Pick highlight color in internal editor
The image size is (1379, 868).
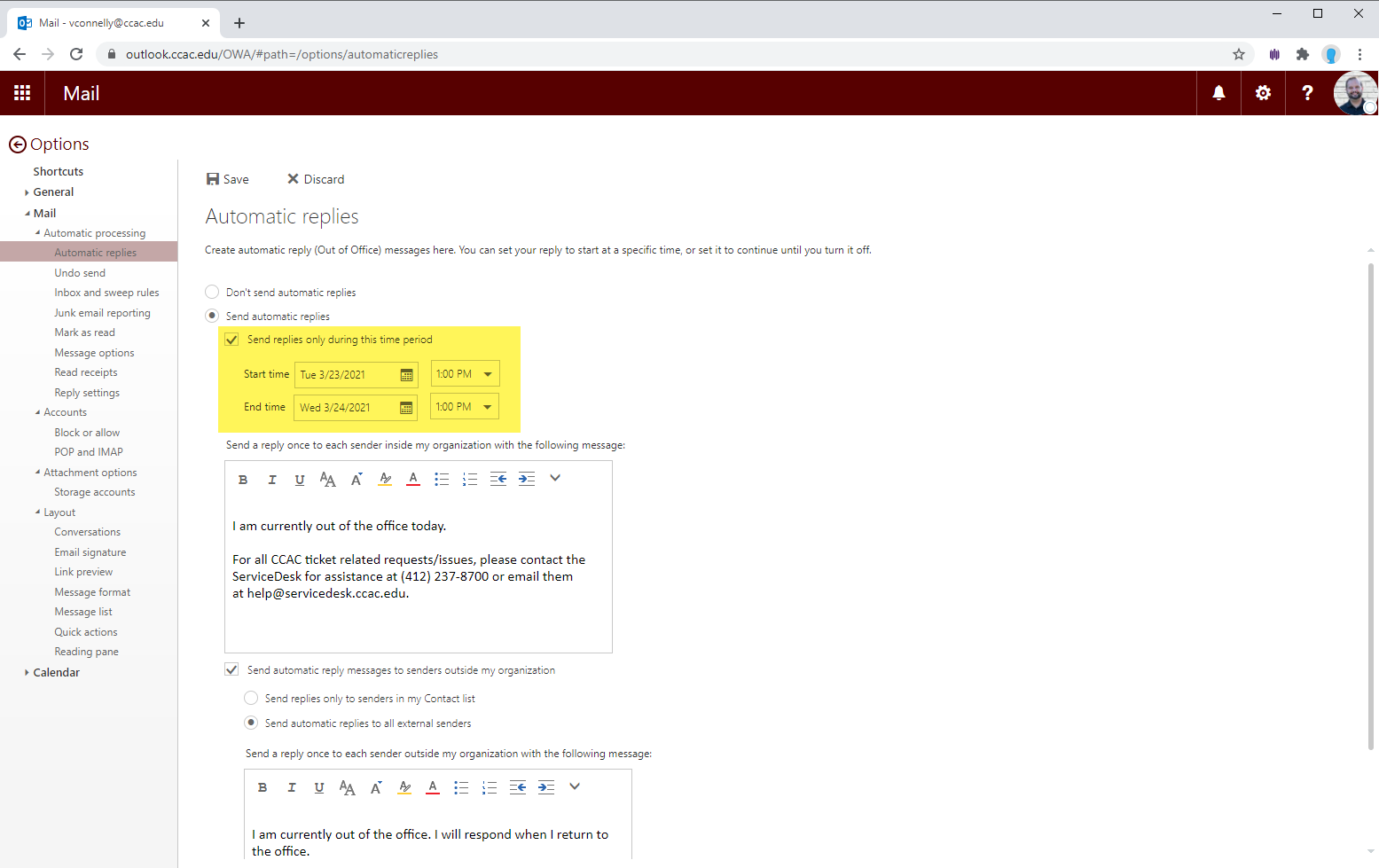(x=385, y=480)
